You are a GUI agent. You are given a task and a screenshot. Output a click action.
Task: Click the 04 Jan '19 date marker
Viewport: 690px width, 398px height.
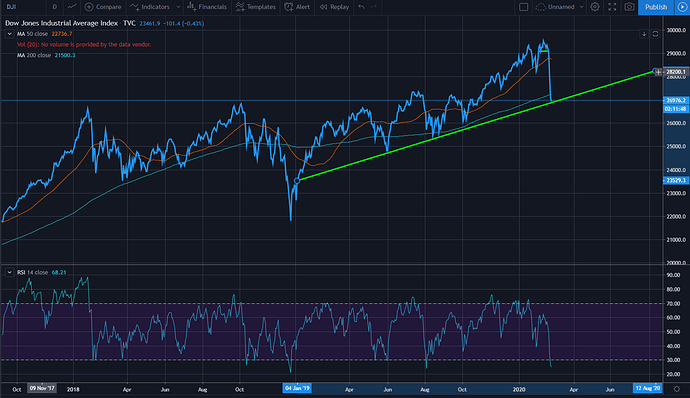coord(297,388)
